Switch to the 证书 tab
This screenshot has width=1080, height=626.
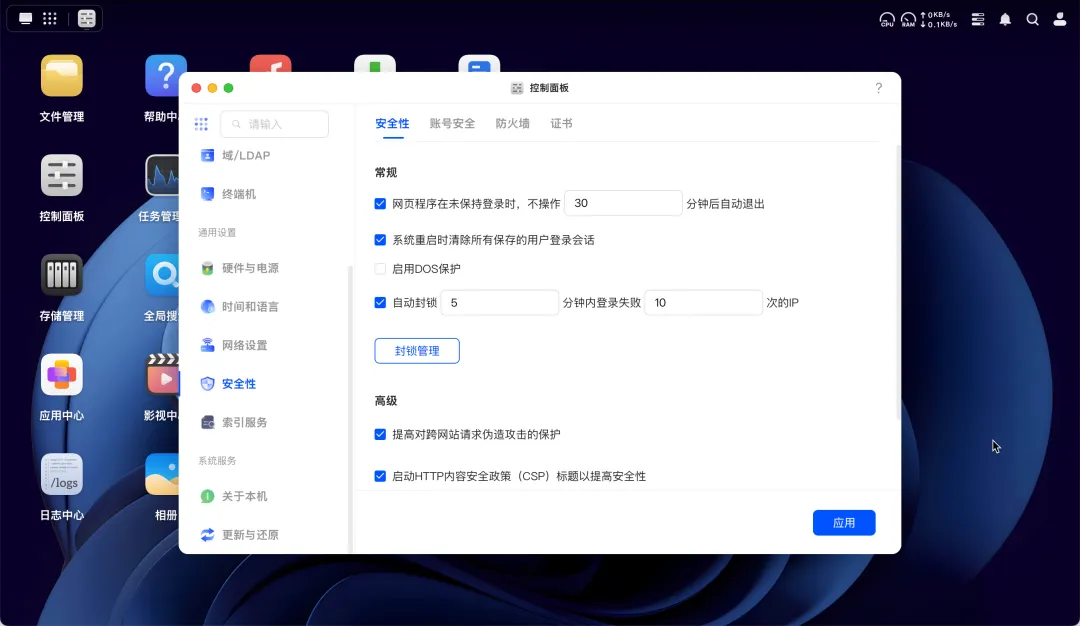(561, 123)
